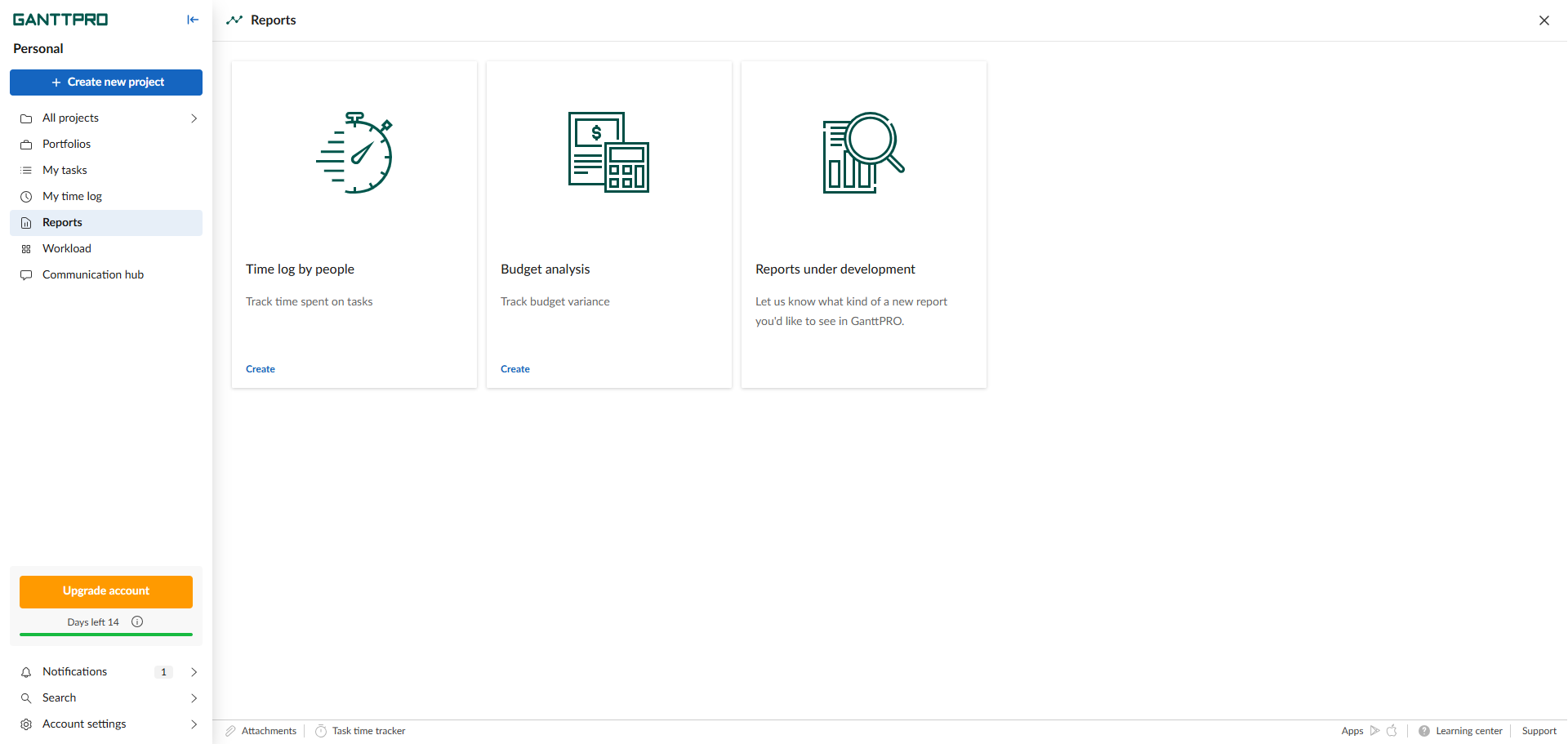The image size is (1568, 744).
Task: Click the Create new project button
Action: click(x=106, y=82)
